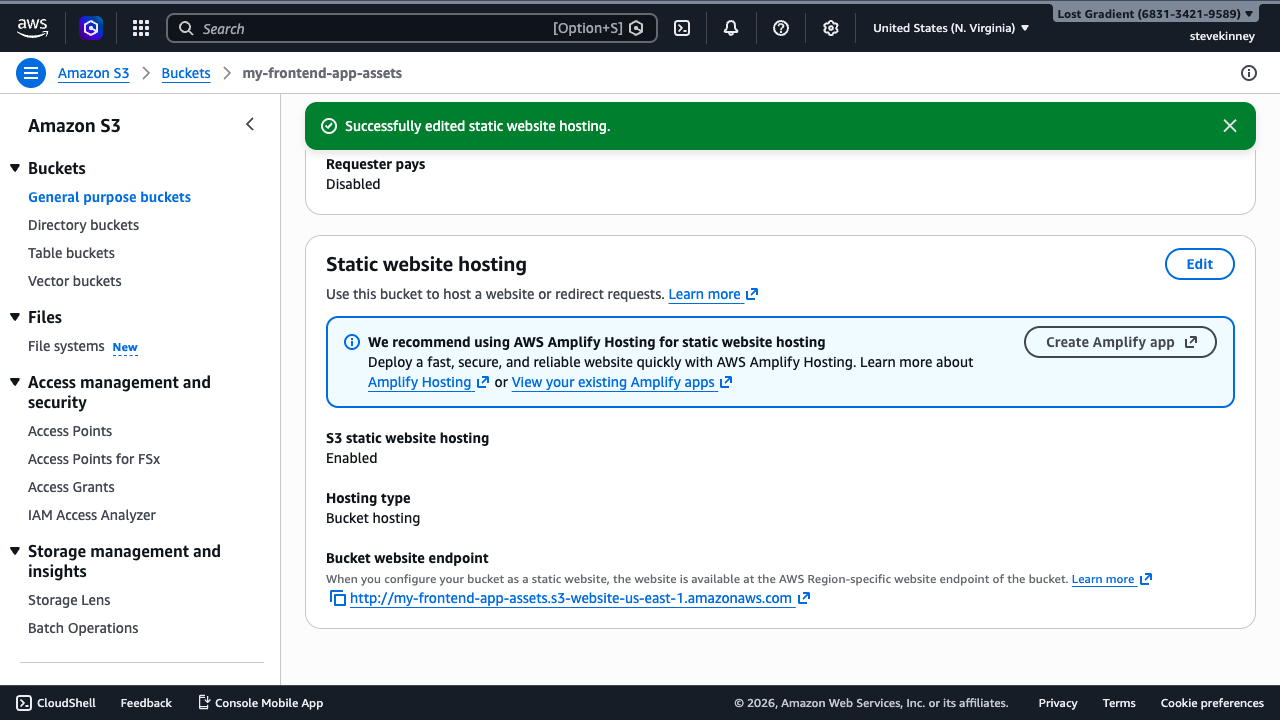The height and width of the screenshot is (720, 1280).
Task: Collapse Storage management and insights section
Action: coord(15,551)
